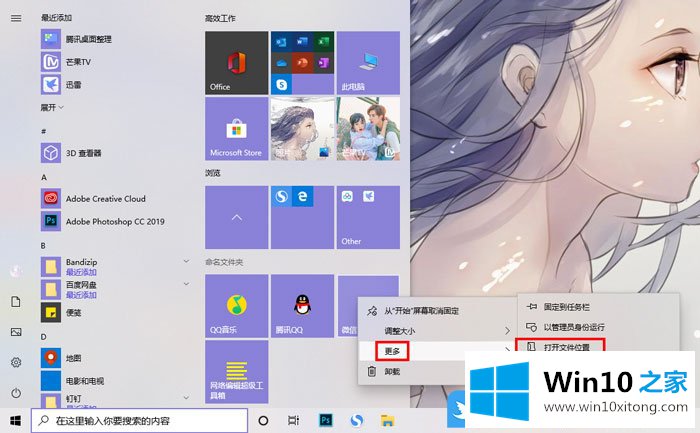
Task: Click the 此电脑 tile
Action: 368,62
